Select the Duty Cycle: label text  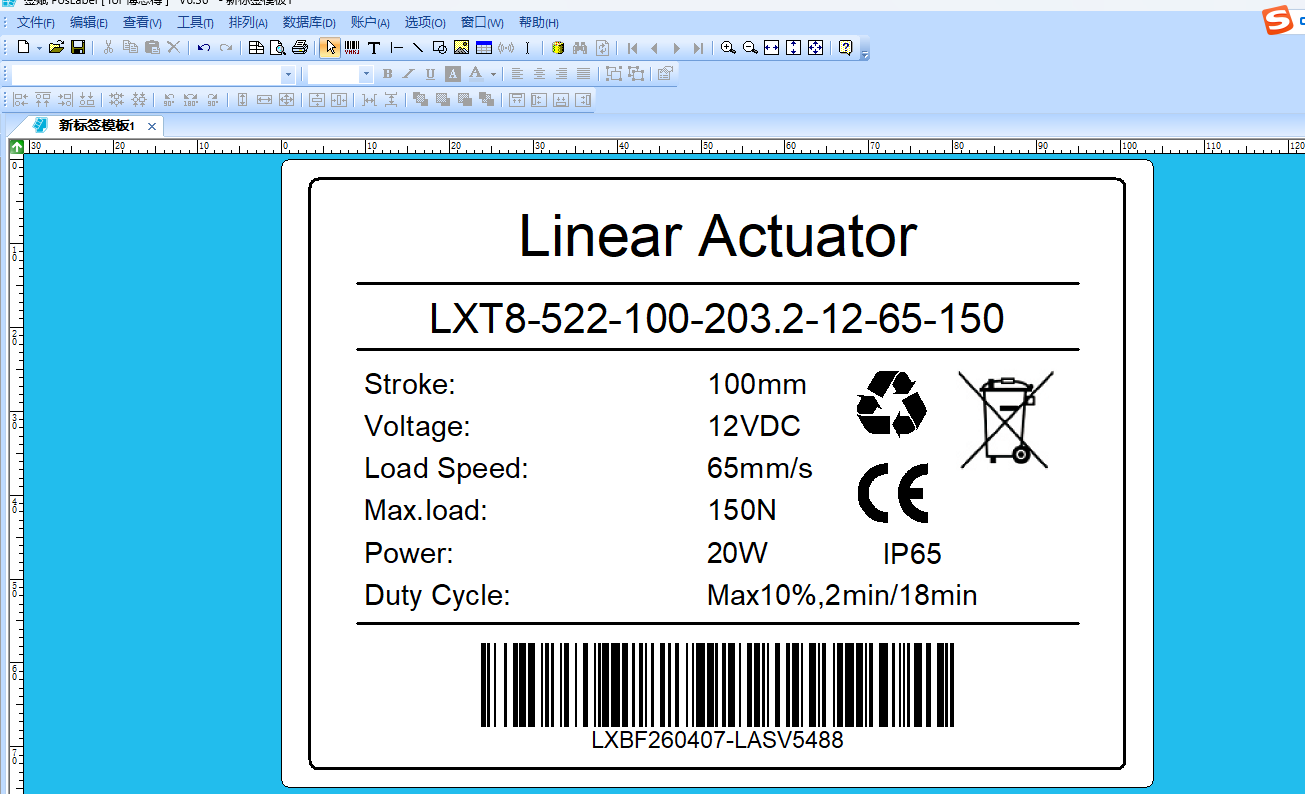coord(438,596)
